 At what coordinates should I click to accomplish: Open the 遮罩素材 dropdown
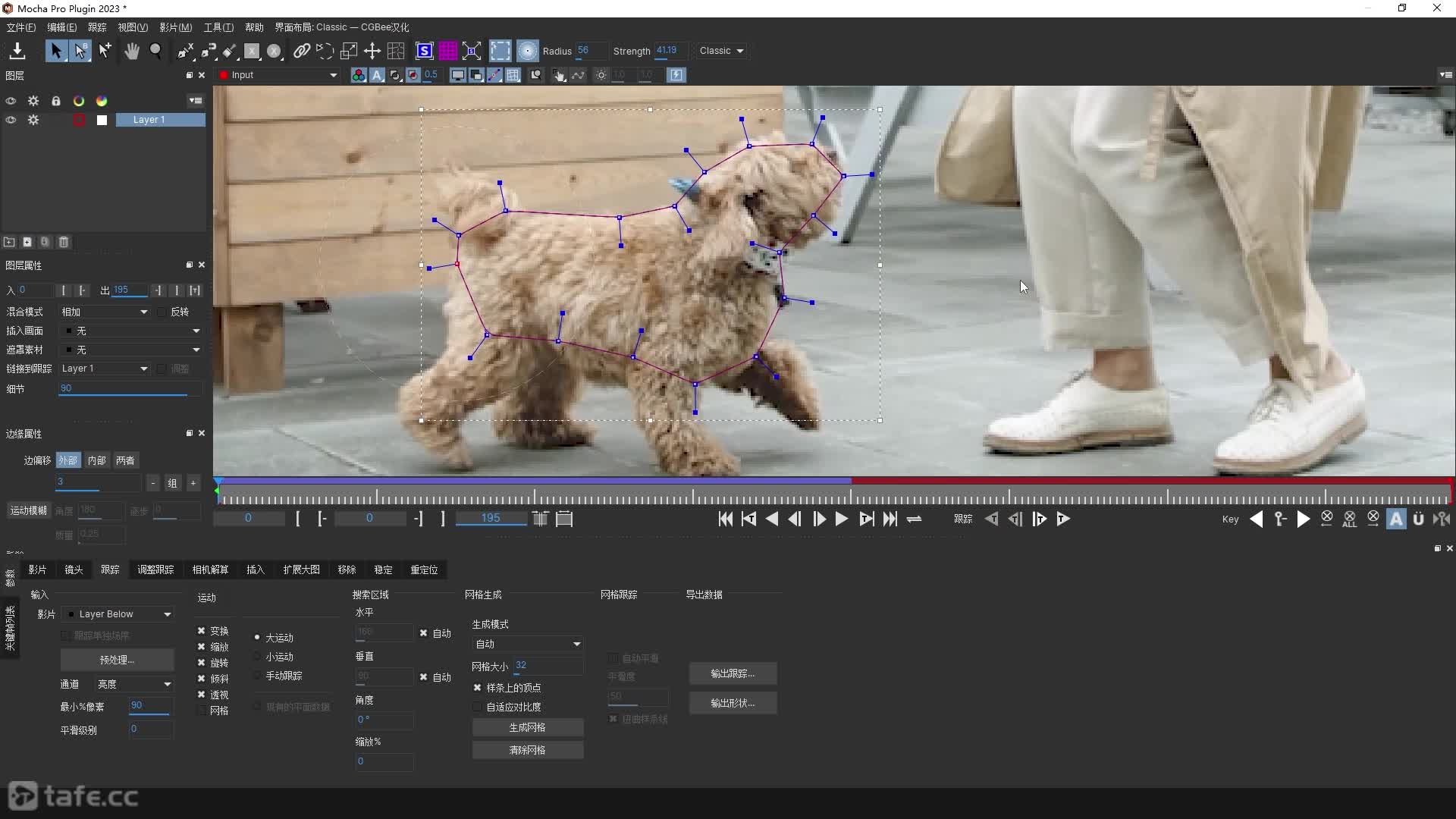pyautogui.click(x=130, y=350)
